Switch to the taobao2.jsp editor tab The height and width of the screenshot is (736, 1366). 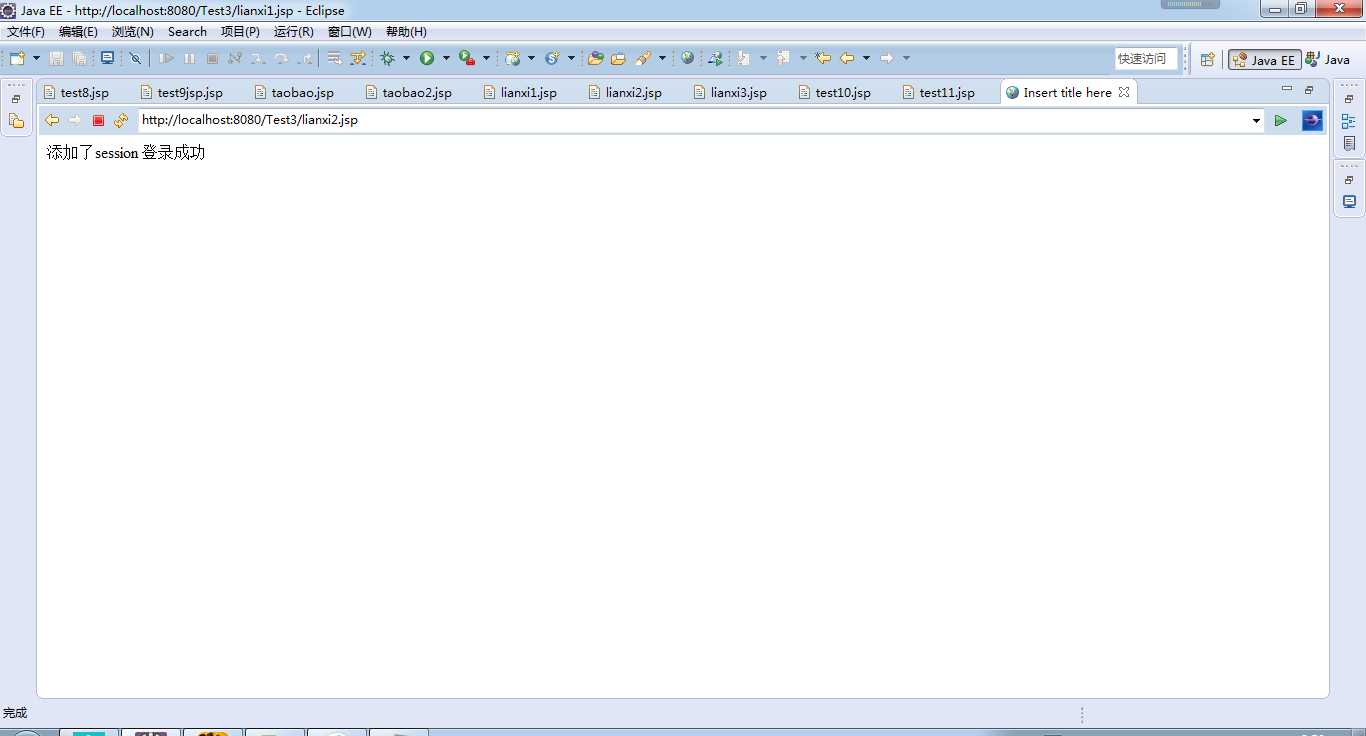tap(408, 92)
